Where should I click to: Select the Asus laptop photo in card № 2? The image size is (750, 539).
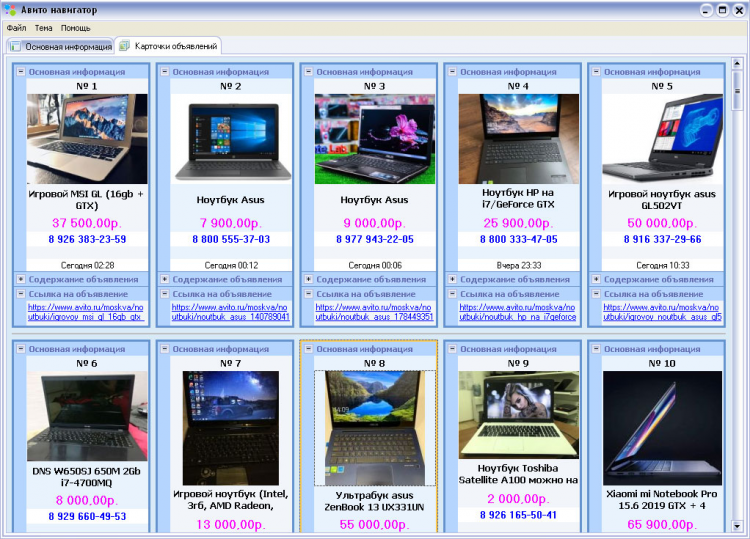click(231, 139)
